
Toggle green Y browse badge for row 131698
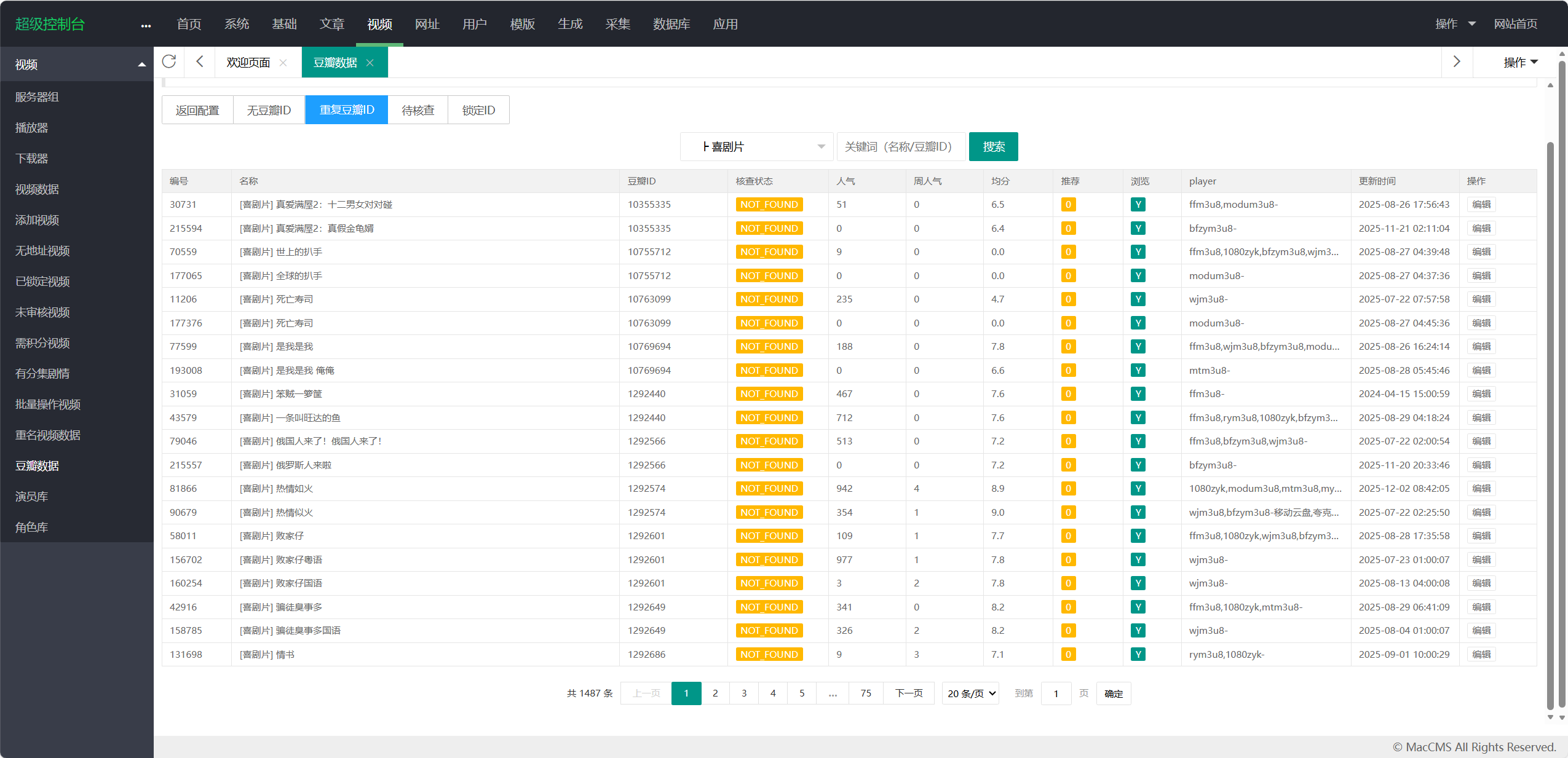pyautogui.click(x=1138, y=655)
